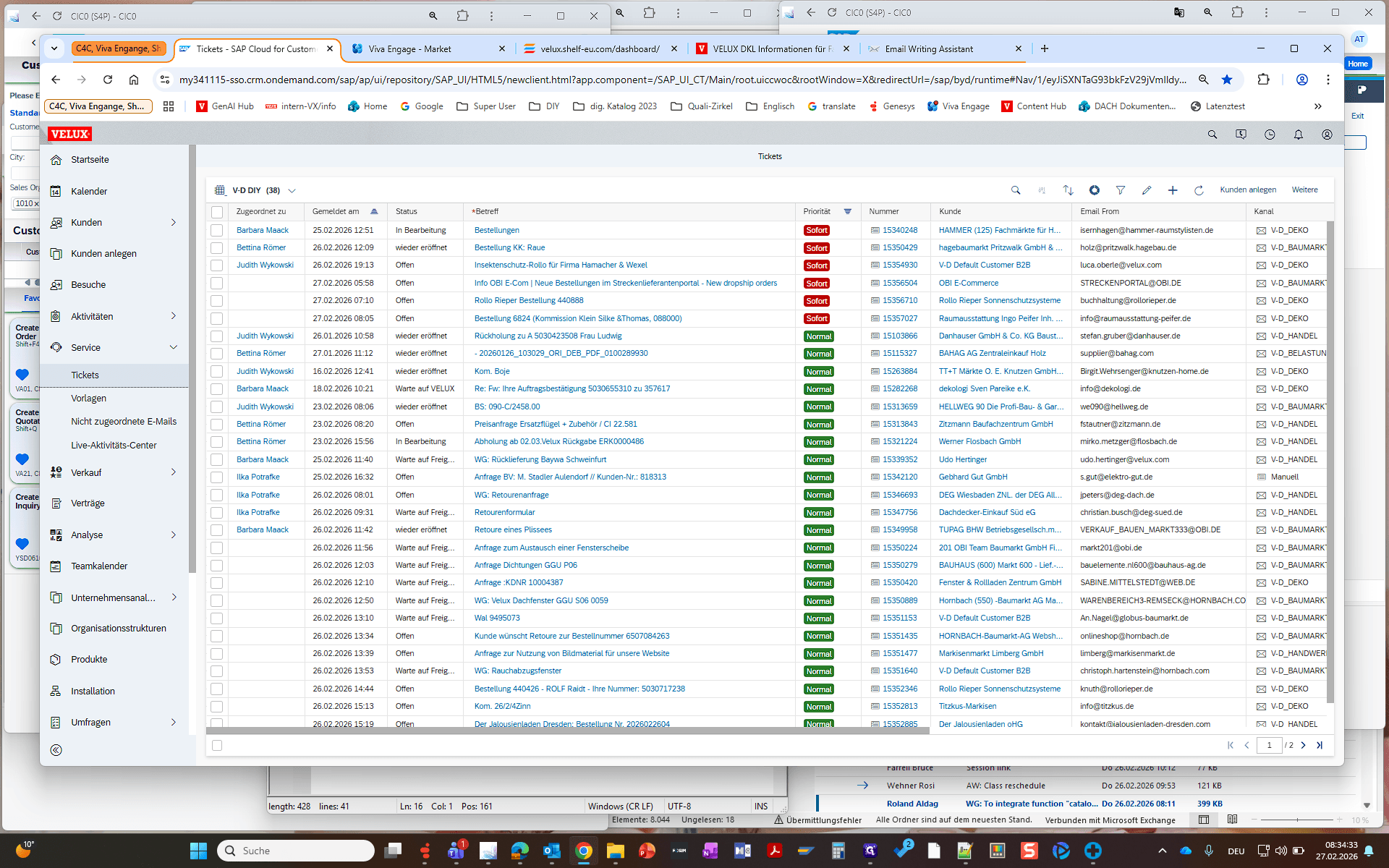The height and width of the screenshot is (868, 1389).
Task: Open the user profile icon in SAP header
Action: [1327, 135]
